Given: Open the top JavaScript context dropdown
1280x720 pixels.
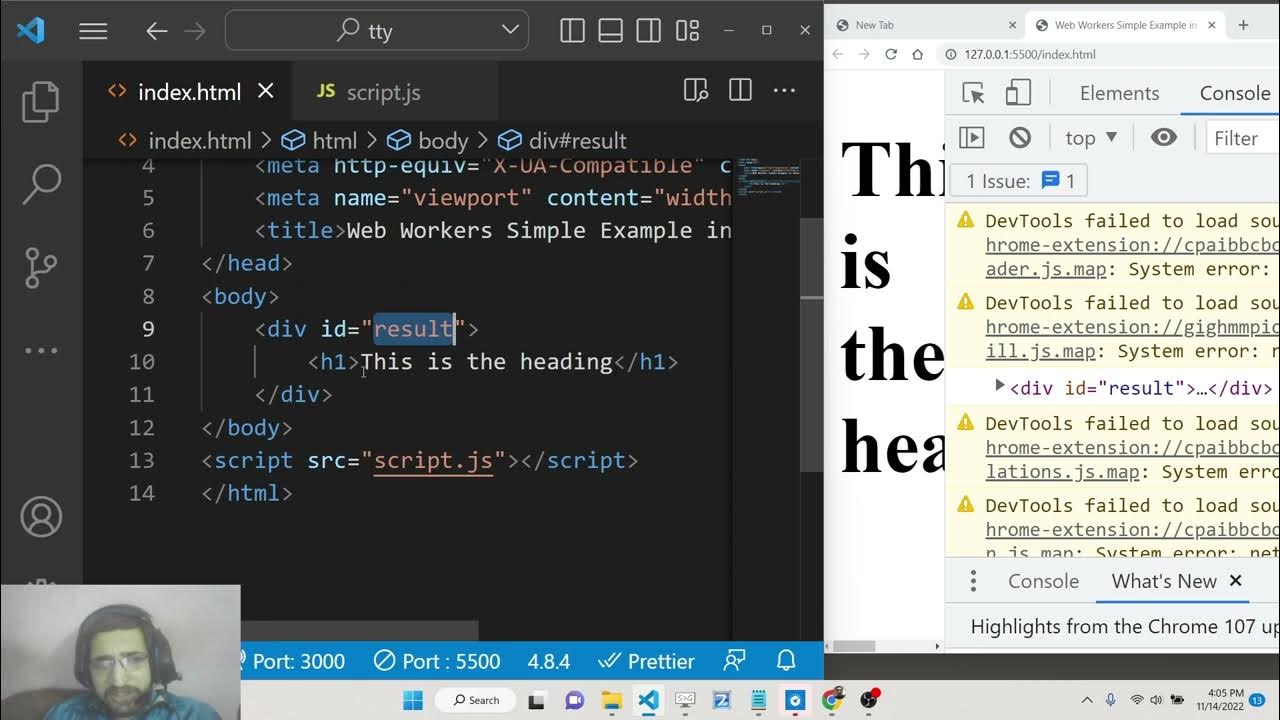Looking at the screenshot, I should [x=1090, y=138].
